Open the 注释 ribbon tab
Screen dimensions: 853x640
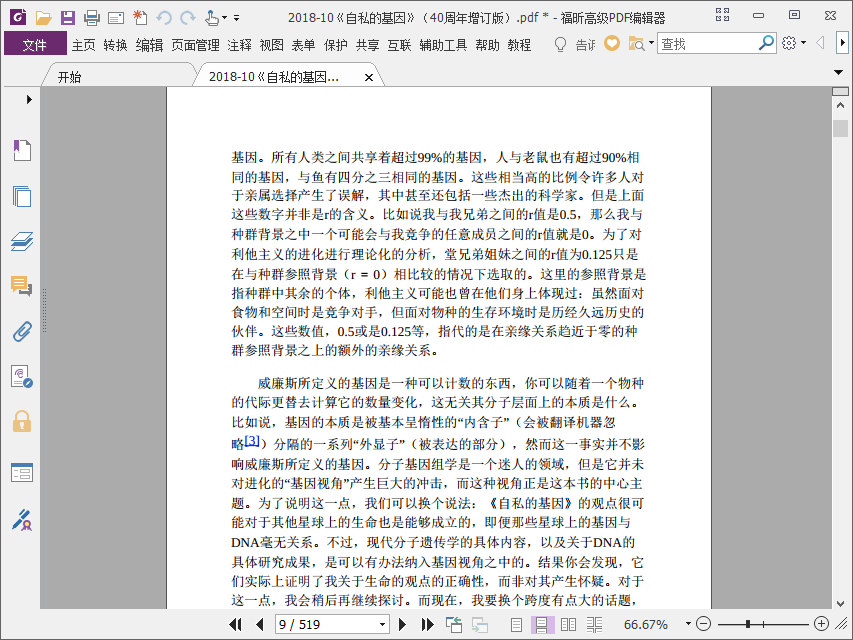[239, 45]
